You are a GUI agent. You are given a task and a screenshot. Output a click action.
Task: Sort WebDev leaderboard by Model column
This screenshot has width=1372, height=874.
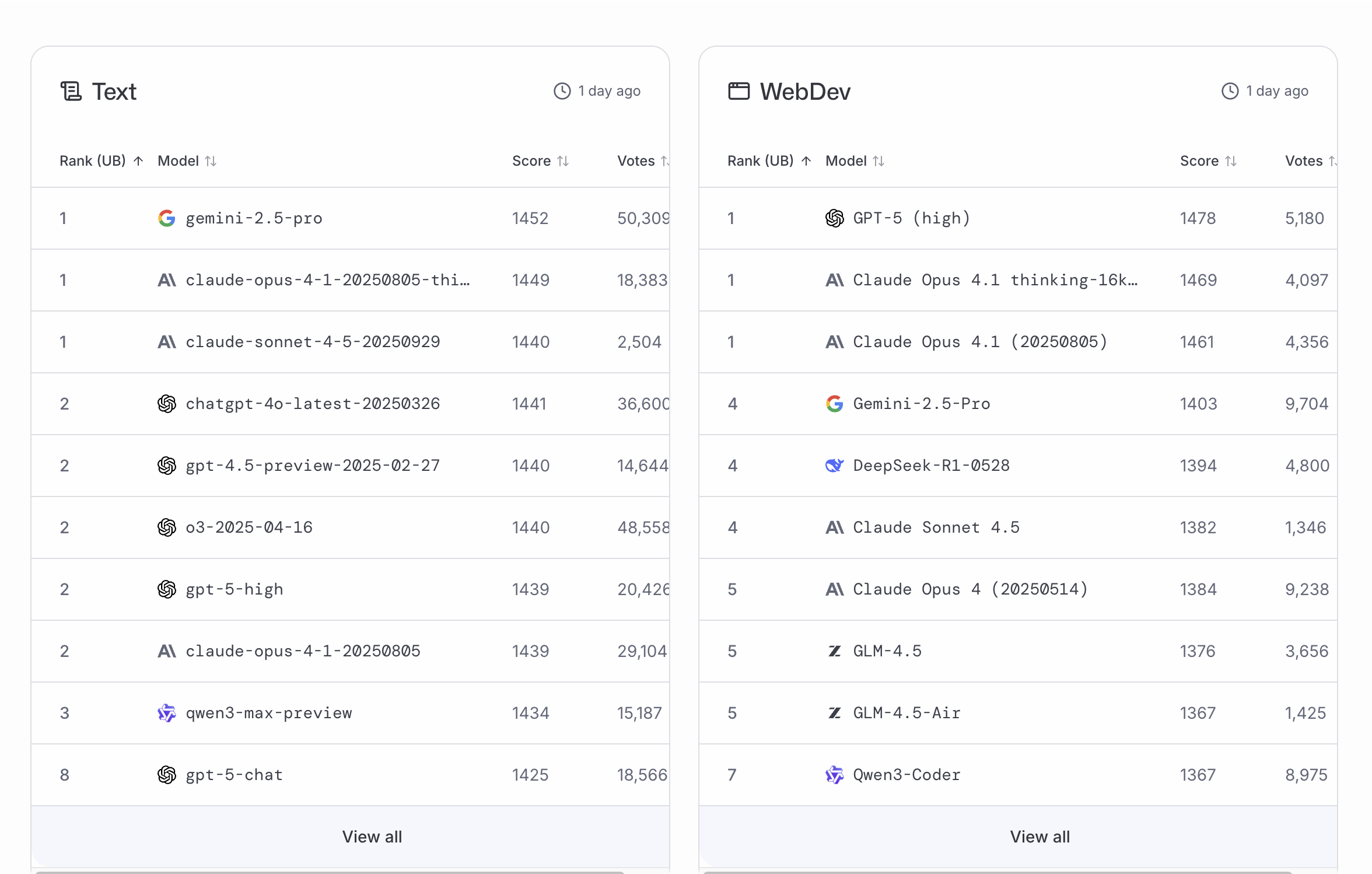tap(855, 161)
